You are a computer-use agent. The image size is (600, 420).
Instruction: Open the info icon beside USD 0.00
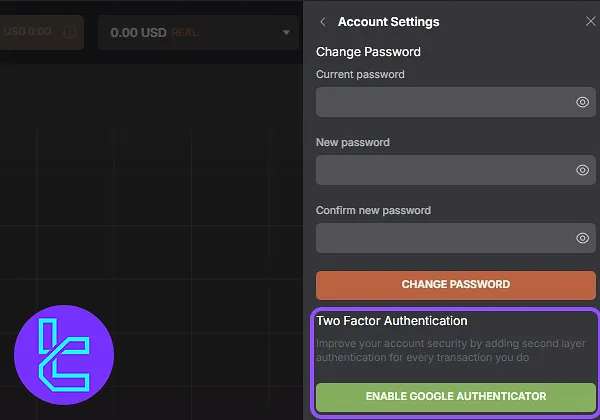point(70,32)
